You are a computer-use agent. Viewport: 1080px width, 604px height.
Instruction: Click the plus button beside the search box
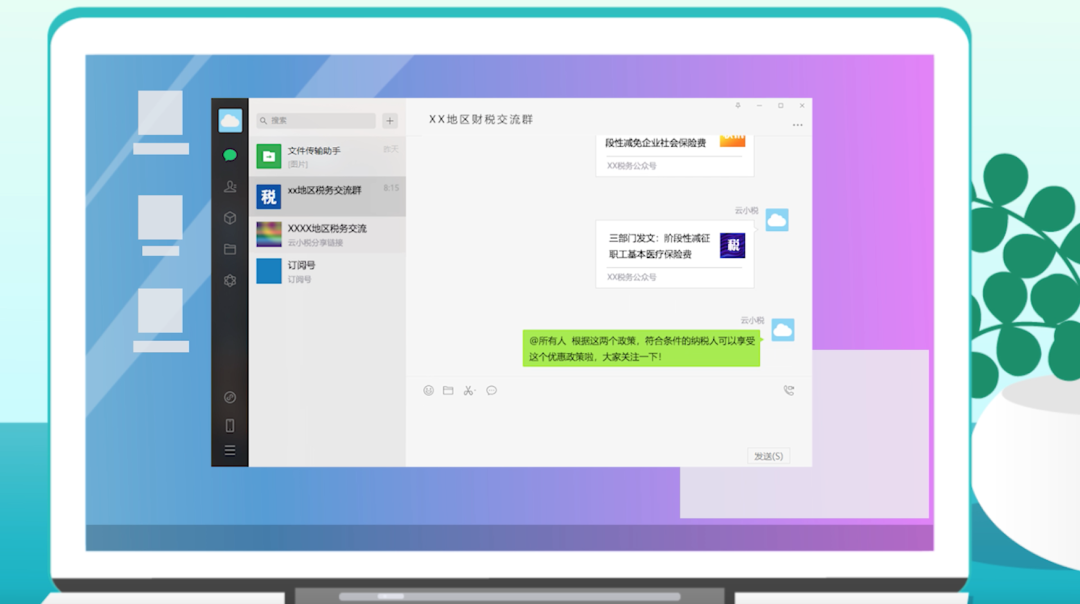(390, 121)
